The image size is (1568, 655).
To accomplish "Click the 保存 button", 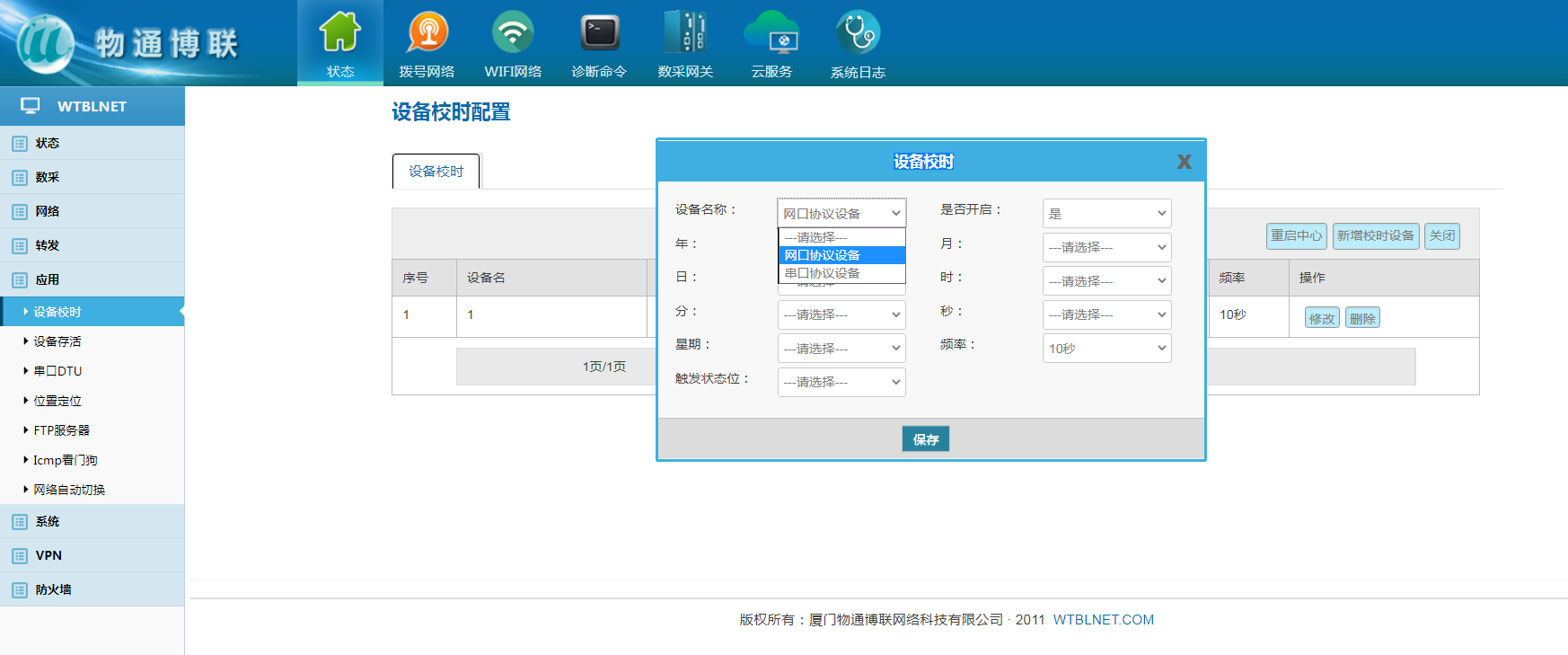I will click(925, 439).
